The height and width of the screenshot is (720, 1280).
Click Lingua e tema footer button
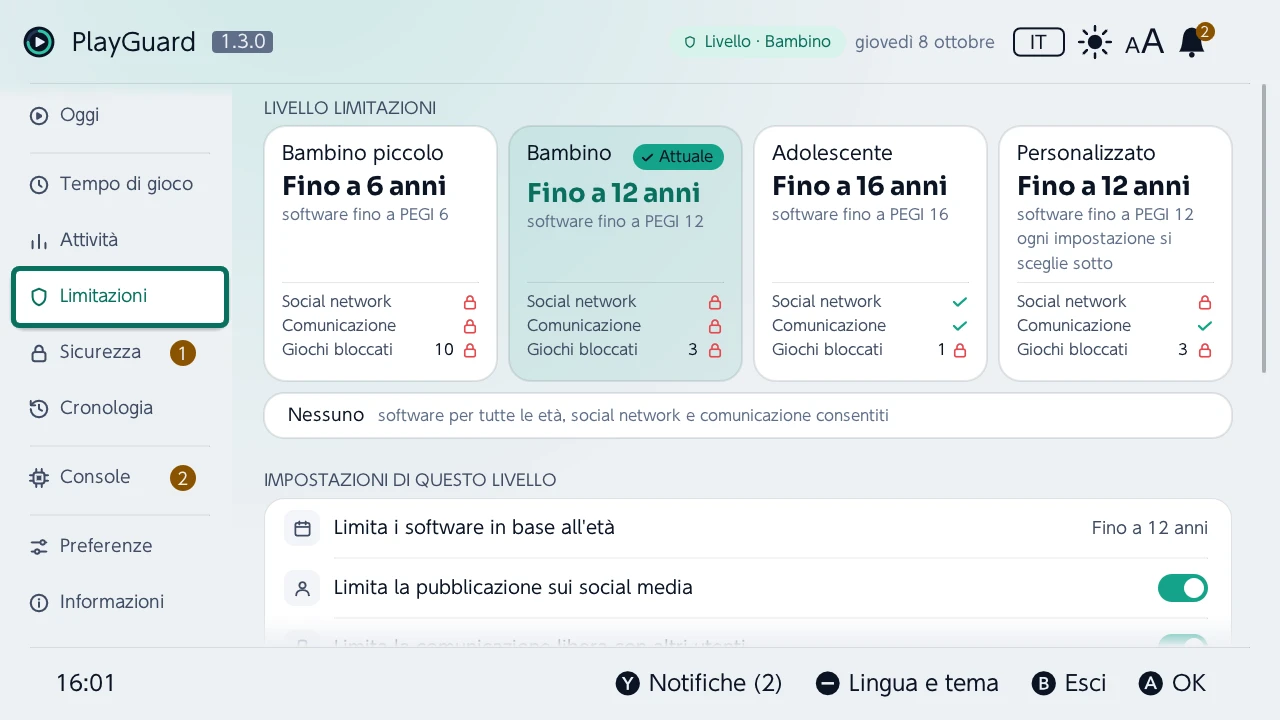click(x=907, y=683)
